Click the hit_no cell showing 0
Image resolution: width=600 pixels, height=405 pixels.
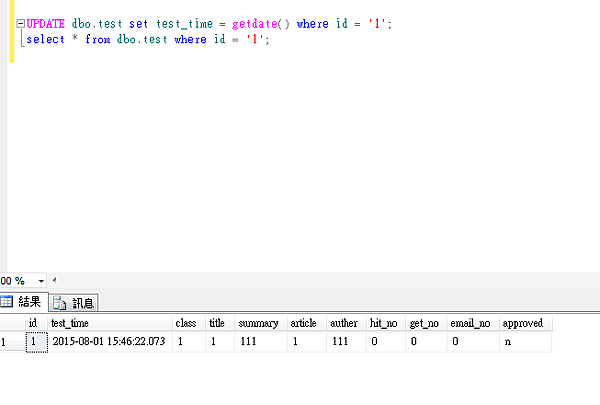386,341
